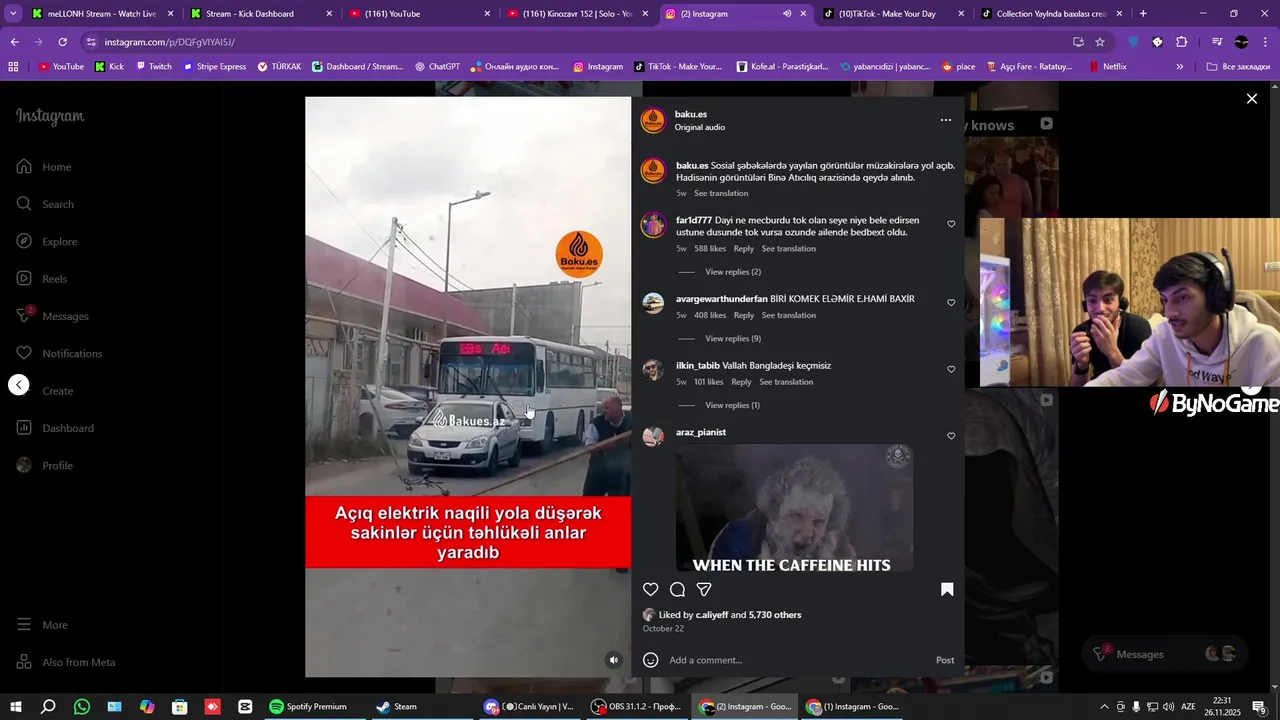Reply to ilkin_tabib's comment

(741, 382)
